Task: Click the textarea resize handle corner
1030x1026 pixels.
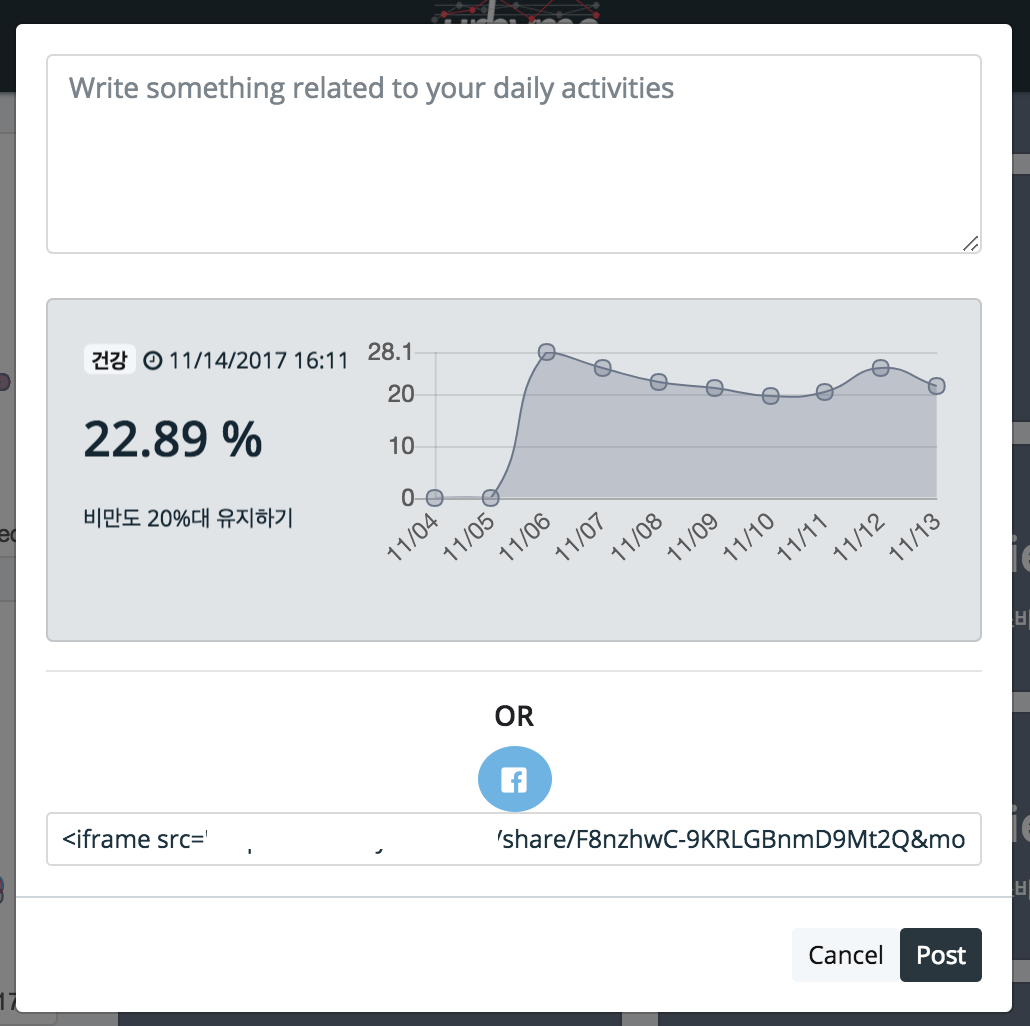Action: (x=971, y=244)
